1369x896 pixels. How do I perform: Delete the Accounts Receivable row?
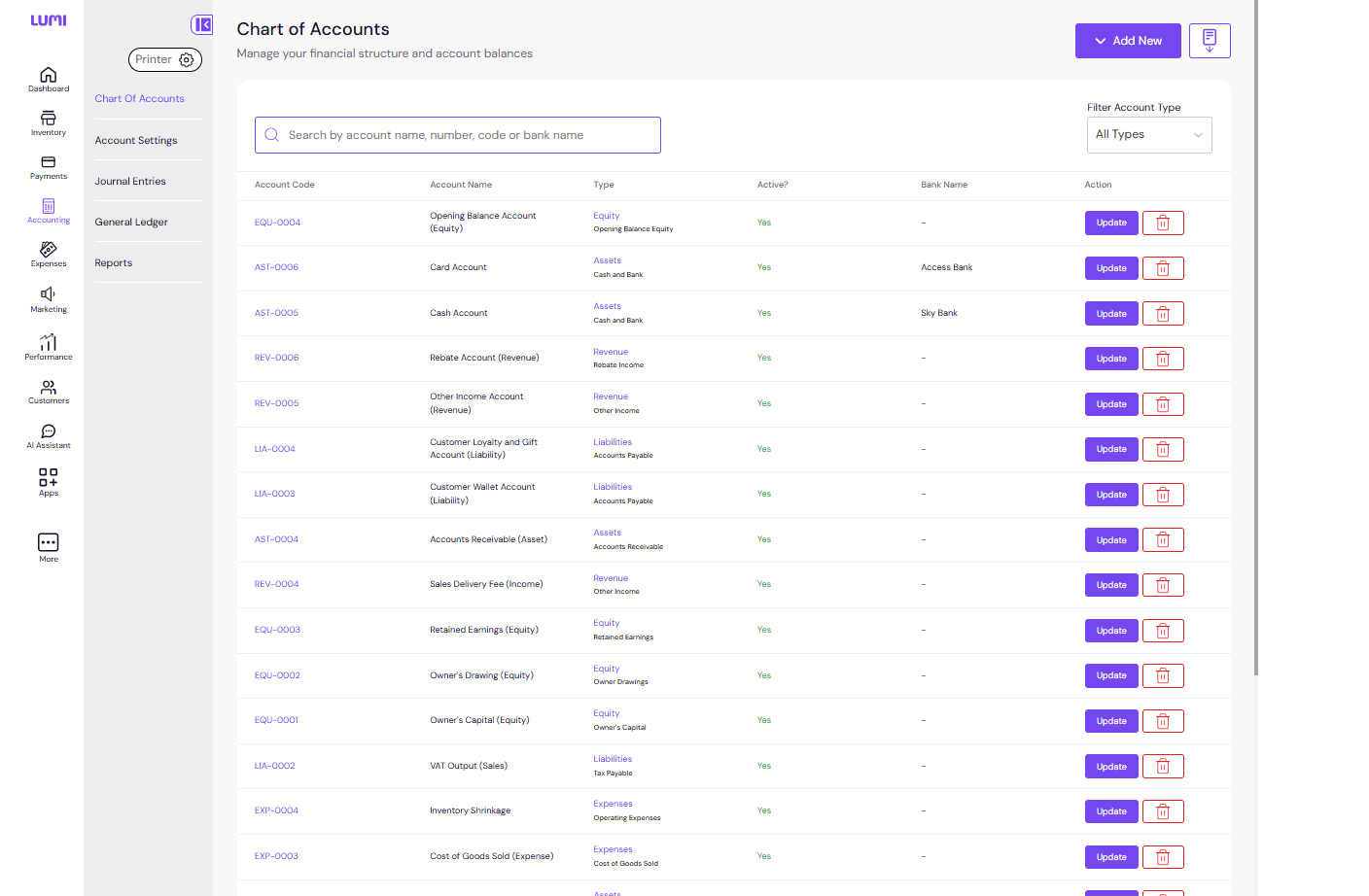click(x=1163, y=539)
